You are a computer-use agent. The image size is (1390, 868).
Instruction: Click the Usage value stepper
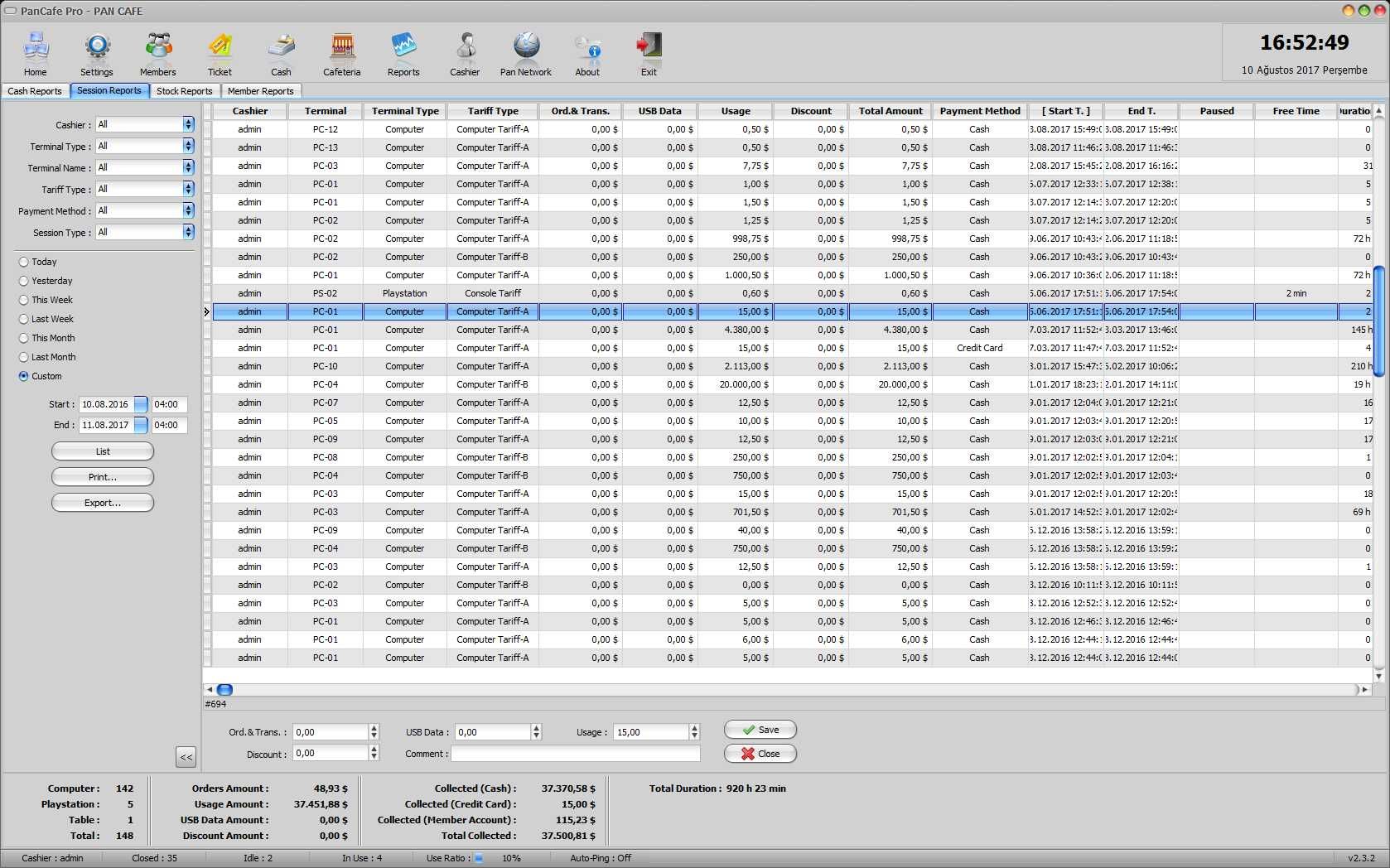pyautogui.click(x=694, y=732)
